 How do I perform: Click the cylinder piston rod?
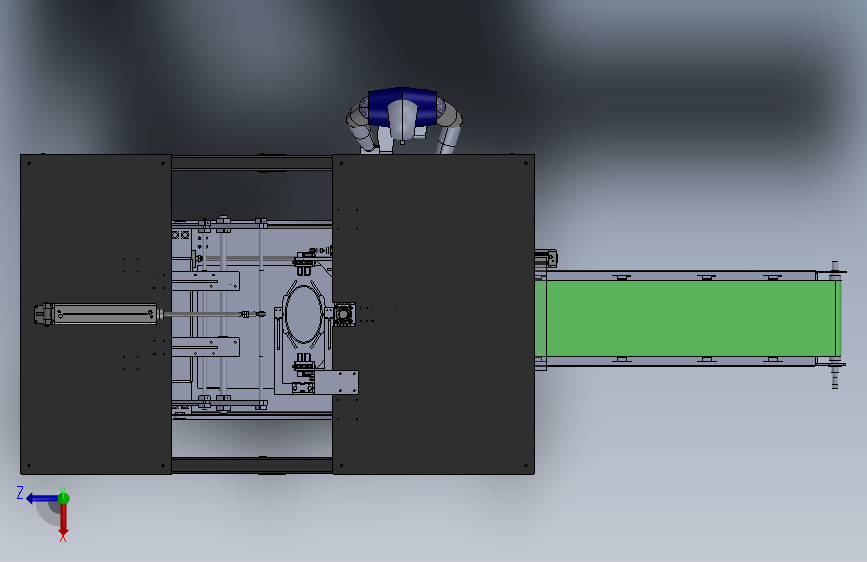point(203,314)
